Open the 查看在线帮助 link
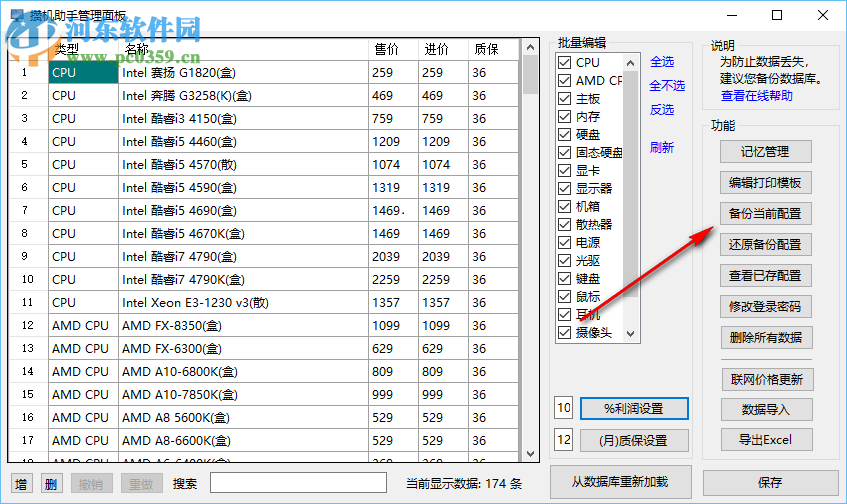Screen dimensions: 847x504 pos(756,96)
